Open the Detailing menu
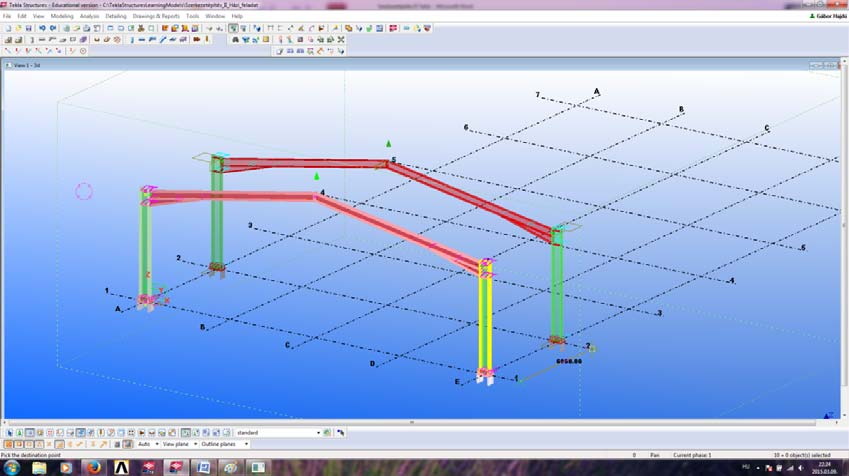The height and width of the screenshot is (476, 849). click(x=115, y=16)
